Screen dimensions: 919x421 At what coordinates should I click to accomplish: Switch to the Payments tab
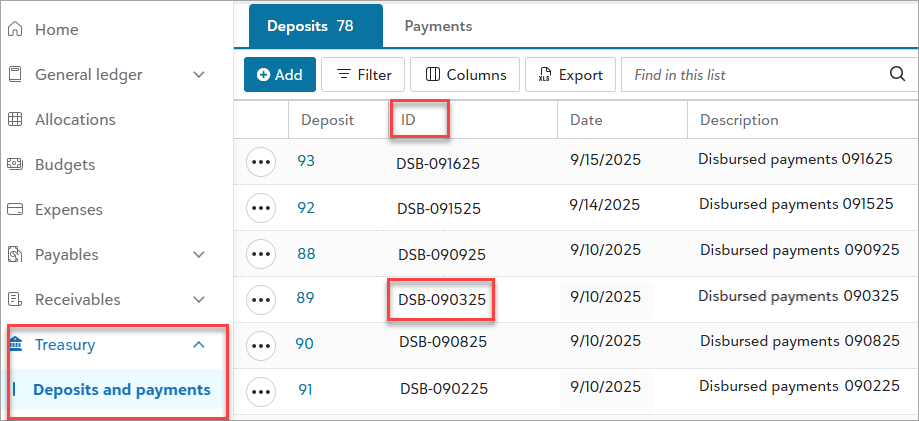(x=438, y=26)
